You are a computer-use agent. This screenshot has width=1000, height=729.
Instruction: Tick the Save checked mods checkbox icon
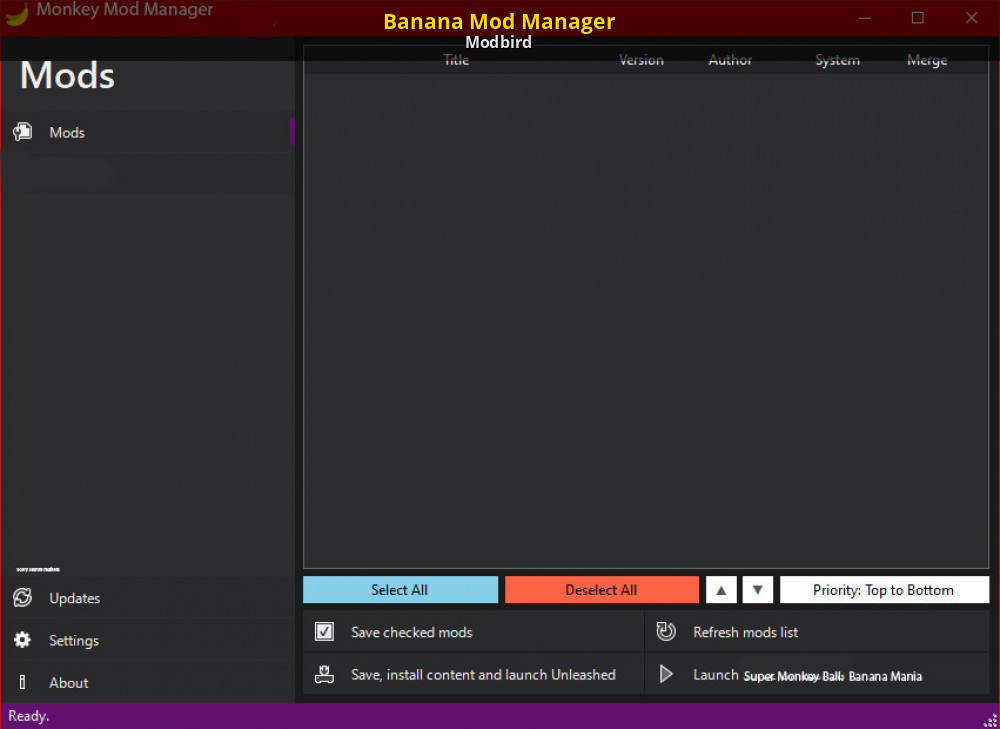coord(324,632)
